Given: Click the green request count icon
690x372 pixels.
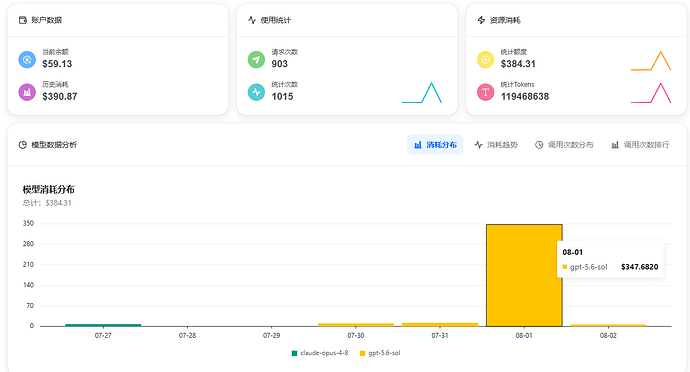Looking at the screenshot, I should 256,59.
